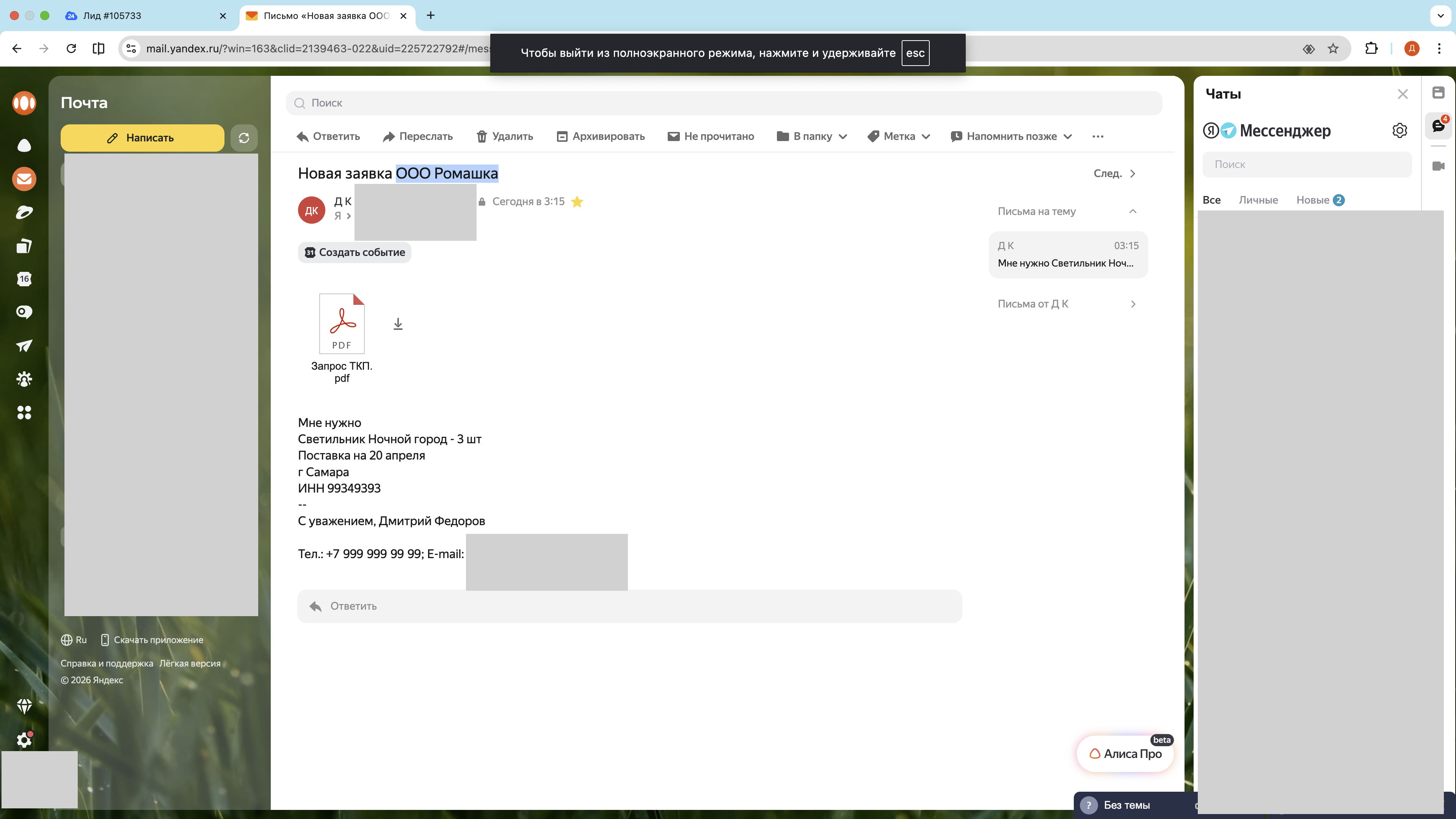The width and height of the screenshot is (1456, 819).
Task: Click the mail Поиск search field
Action: coord(723,103)
